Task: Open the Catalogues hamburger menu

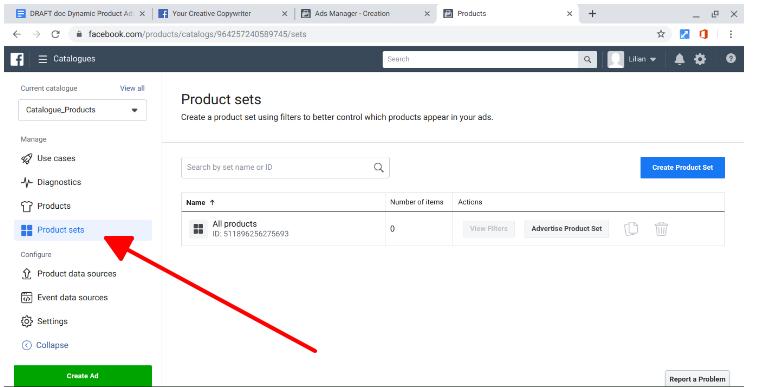Action: click(43, 59)
